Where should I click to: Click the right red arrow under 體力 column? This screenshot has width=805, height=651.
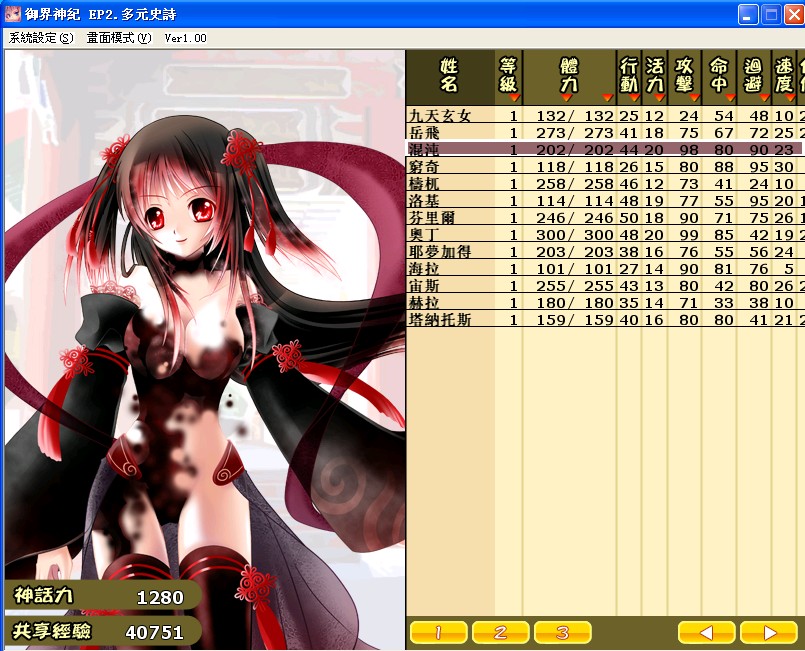click(x=608, y=97)
